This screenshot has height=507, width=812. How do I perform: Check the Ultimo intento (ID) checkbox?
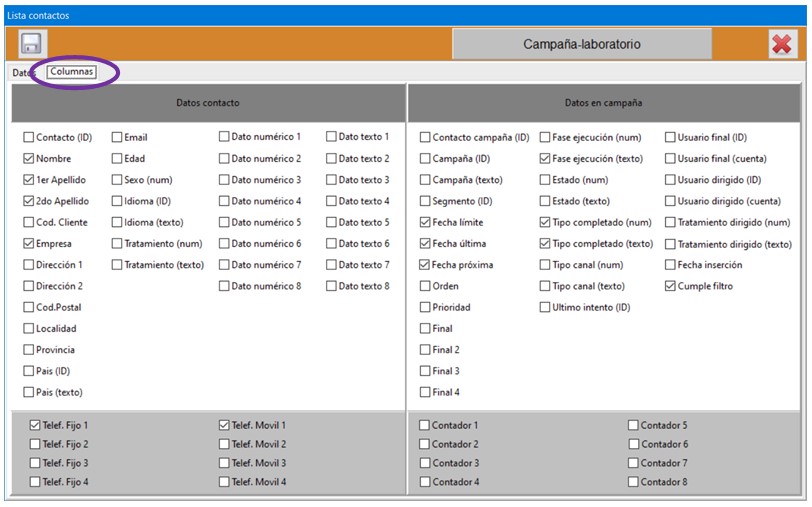coord(545,307)
